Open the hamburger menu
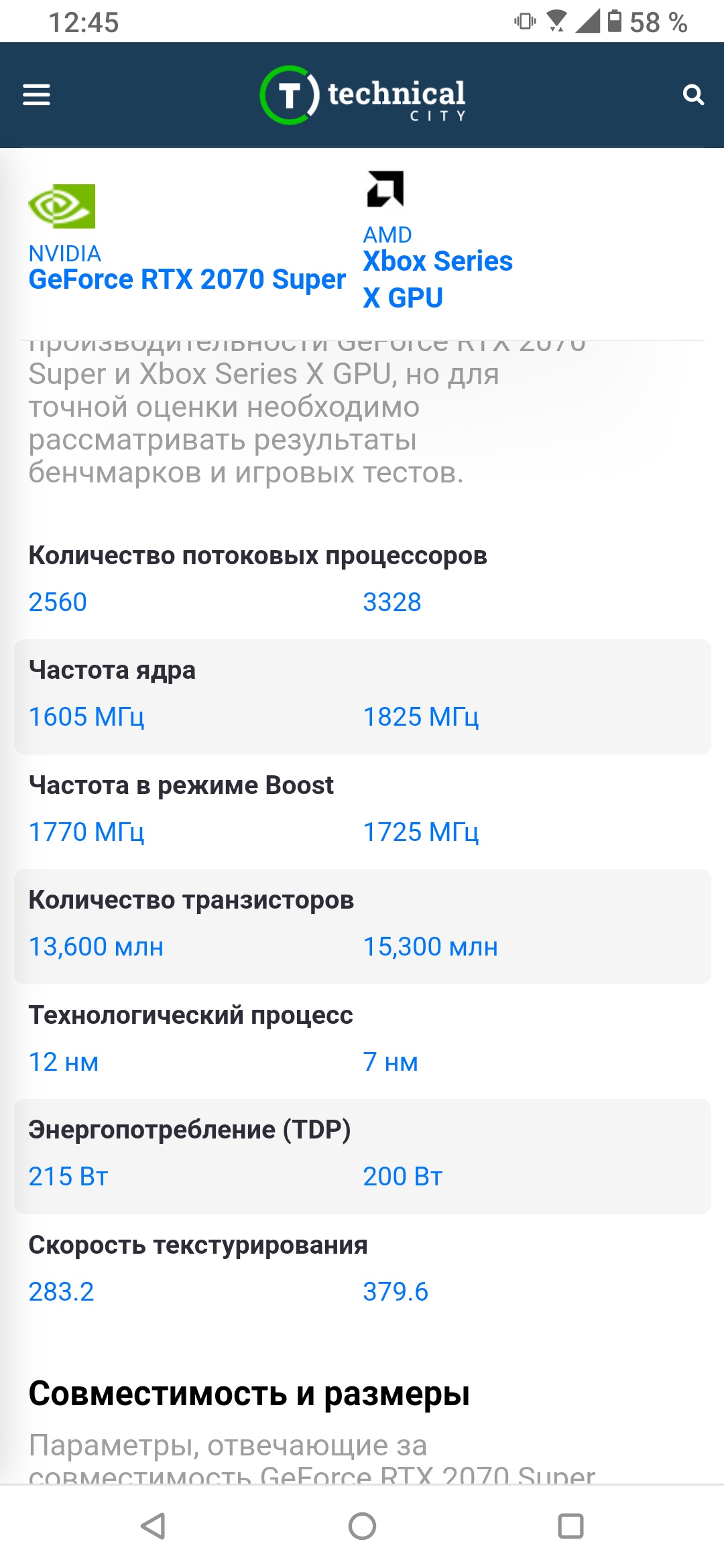 [36, 94]
